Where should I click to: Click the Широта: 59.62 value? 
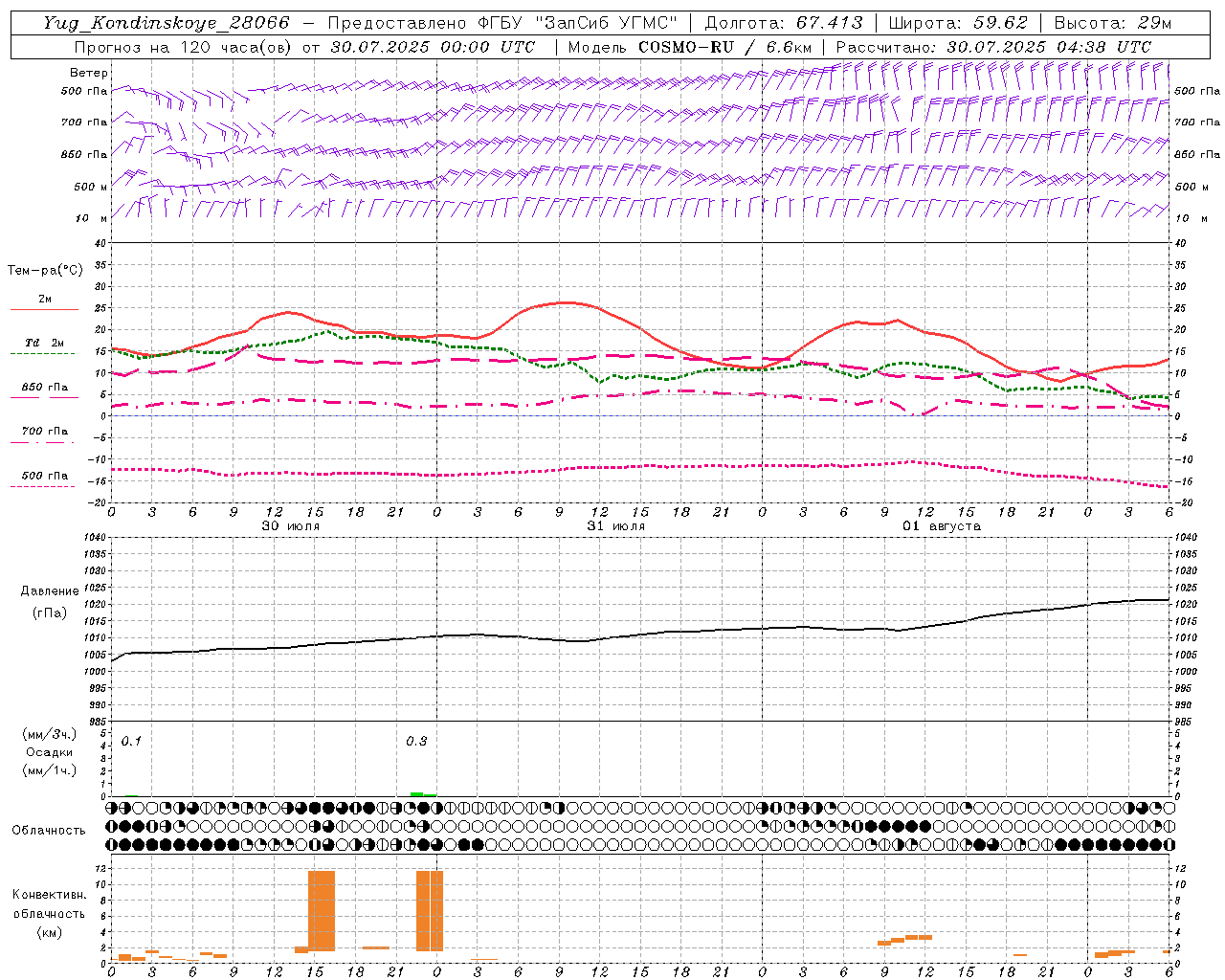958,23
